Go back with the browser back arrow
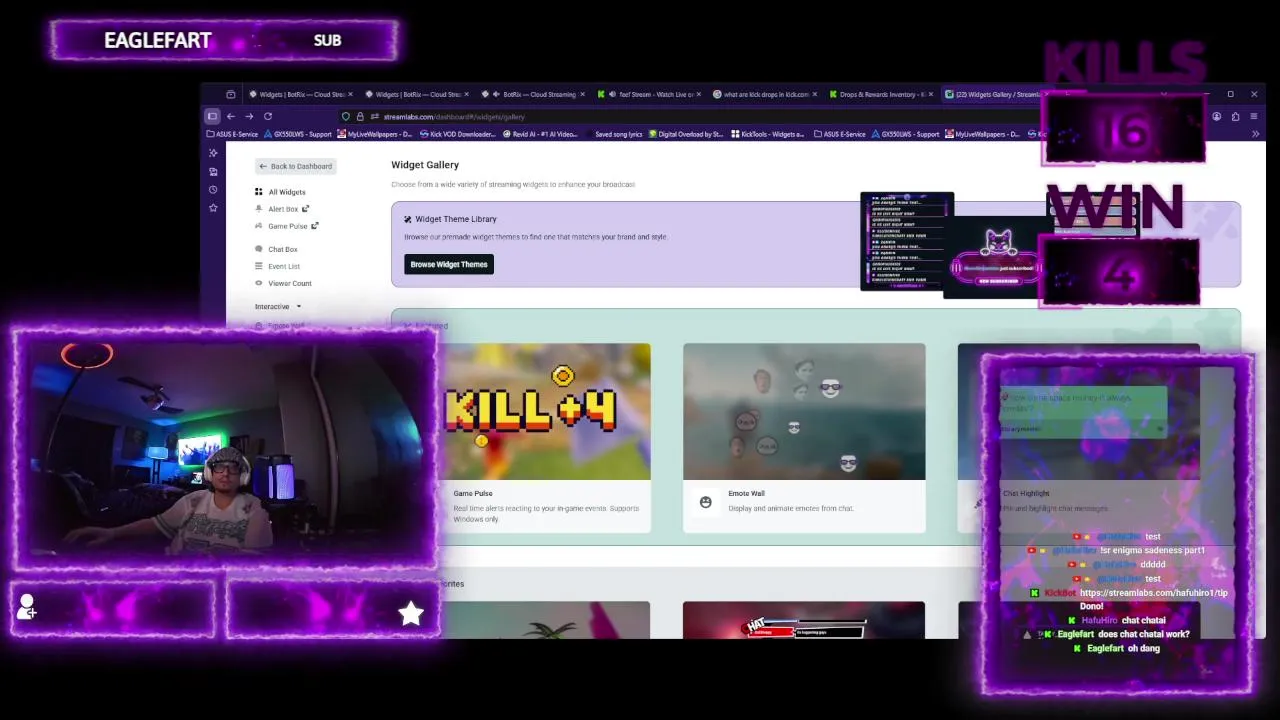 tap(231, 116)
